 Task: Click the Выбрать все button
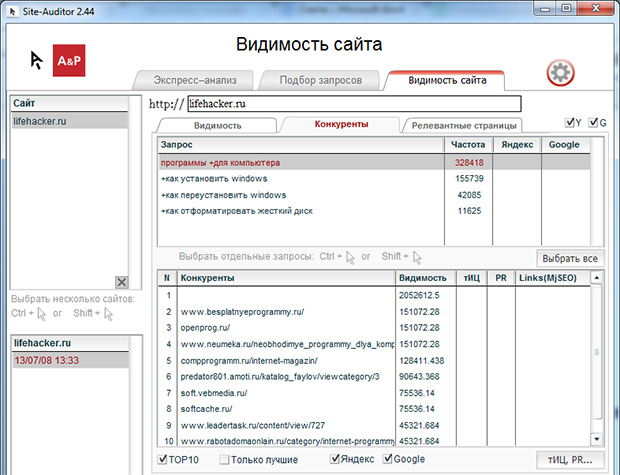pyautogui.click(x=570, y=259)
